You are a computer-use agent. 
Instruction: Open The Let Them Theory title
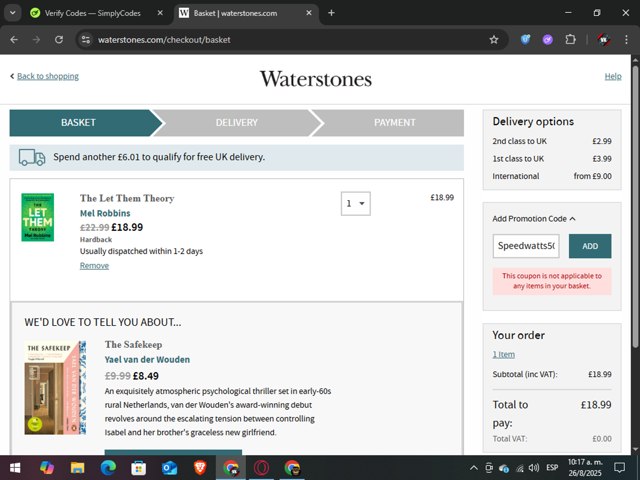pyautogui.click(x=127, y=198)
